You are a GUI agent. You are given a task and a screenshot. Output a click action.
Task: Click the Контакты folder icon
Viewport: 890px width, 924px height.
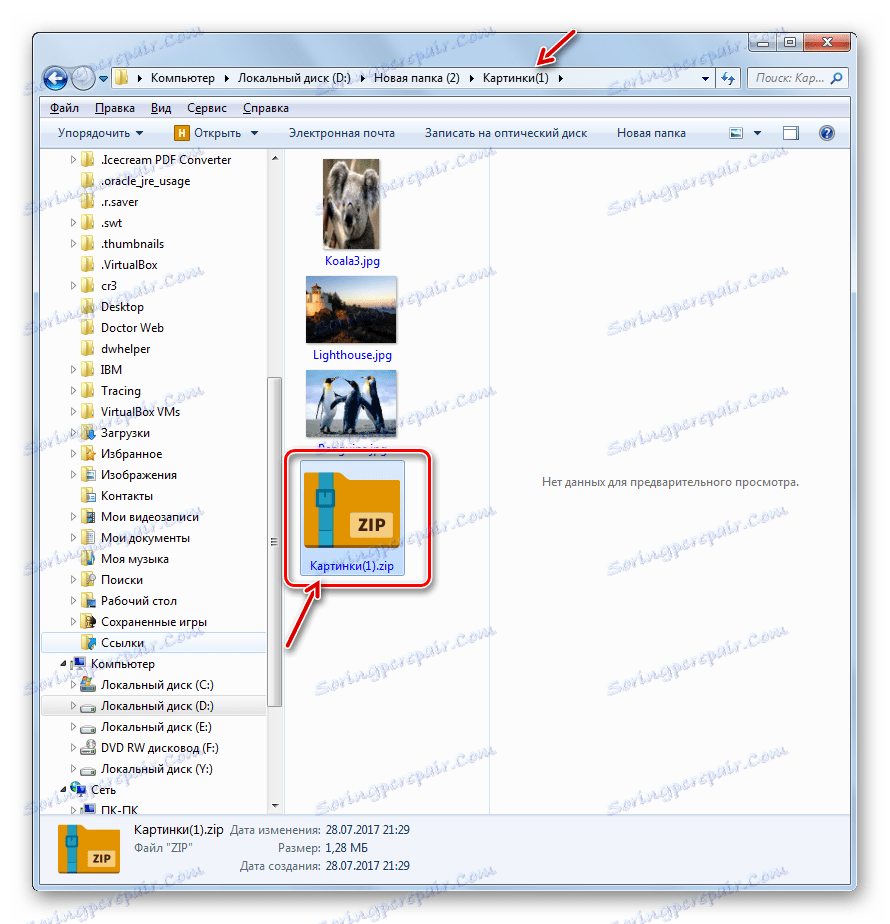pyautogui.click(x=88, y=496)
